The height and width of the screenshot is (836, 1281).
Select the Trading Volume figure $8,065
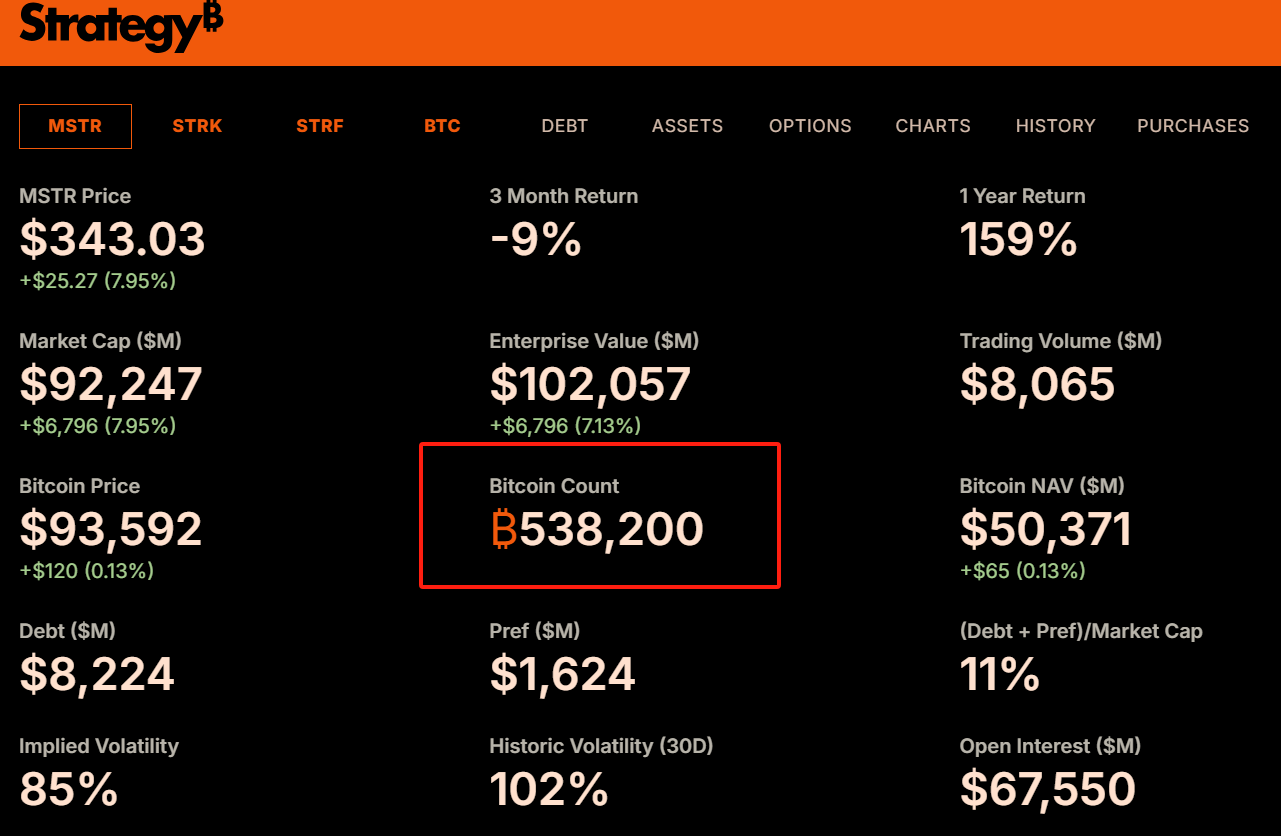point(1037,385)
